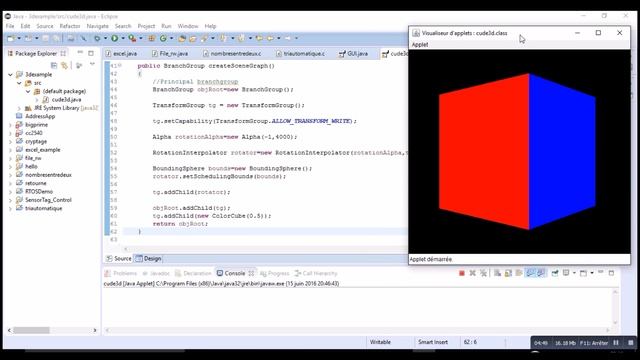The width and height of the screenshot is (640, 360).
Task: Click the Open Task folder toolbar icon
Action: click(192, 38)
